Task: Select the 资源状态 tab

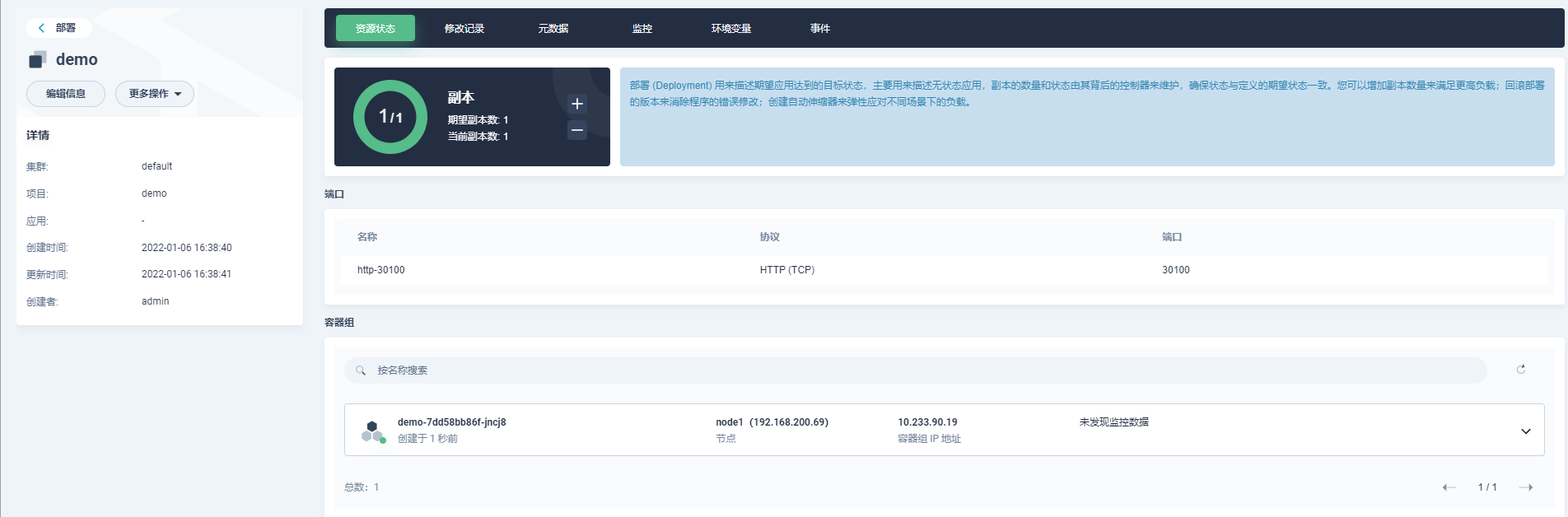Action: tap(376, 29)
